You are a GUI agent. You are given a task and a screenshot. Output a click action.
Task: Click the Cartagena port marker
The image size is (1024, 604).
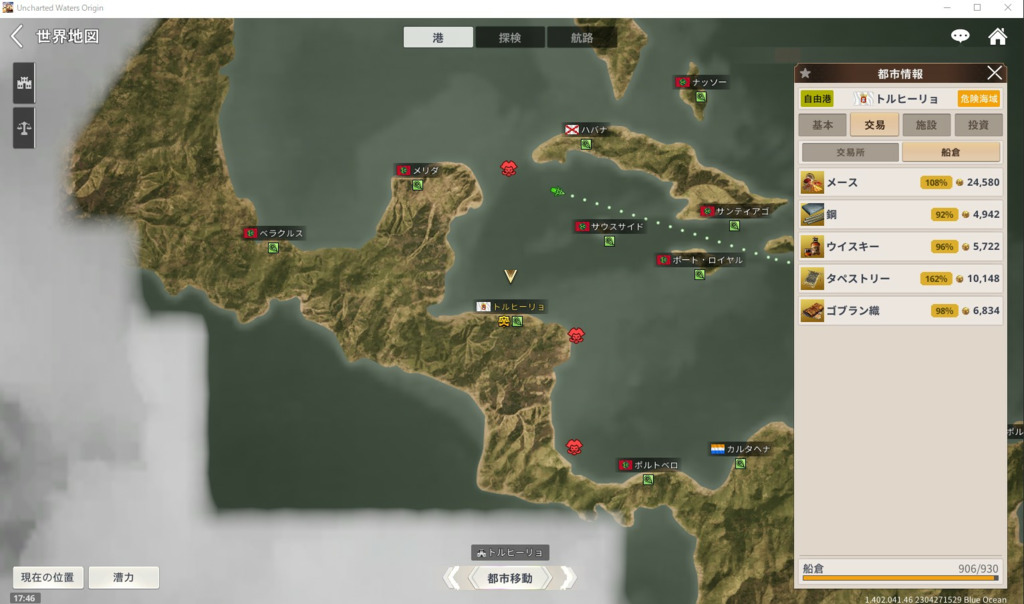click(740, 464)
